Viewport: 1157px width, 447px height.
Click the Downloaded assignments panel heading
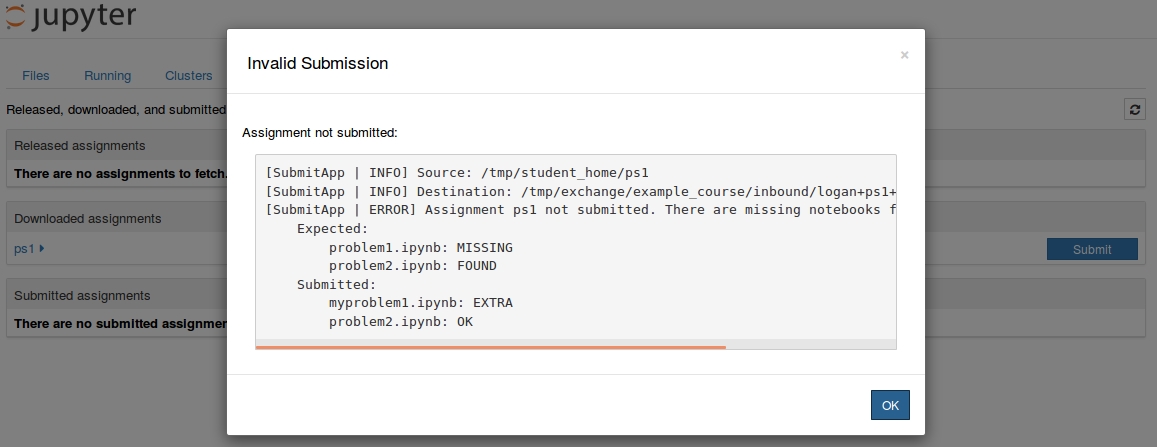tap(88, 218)
